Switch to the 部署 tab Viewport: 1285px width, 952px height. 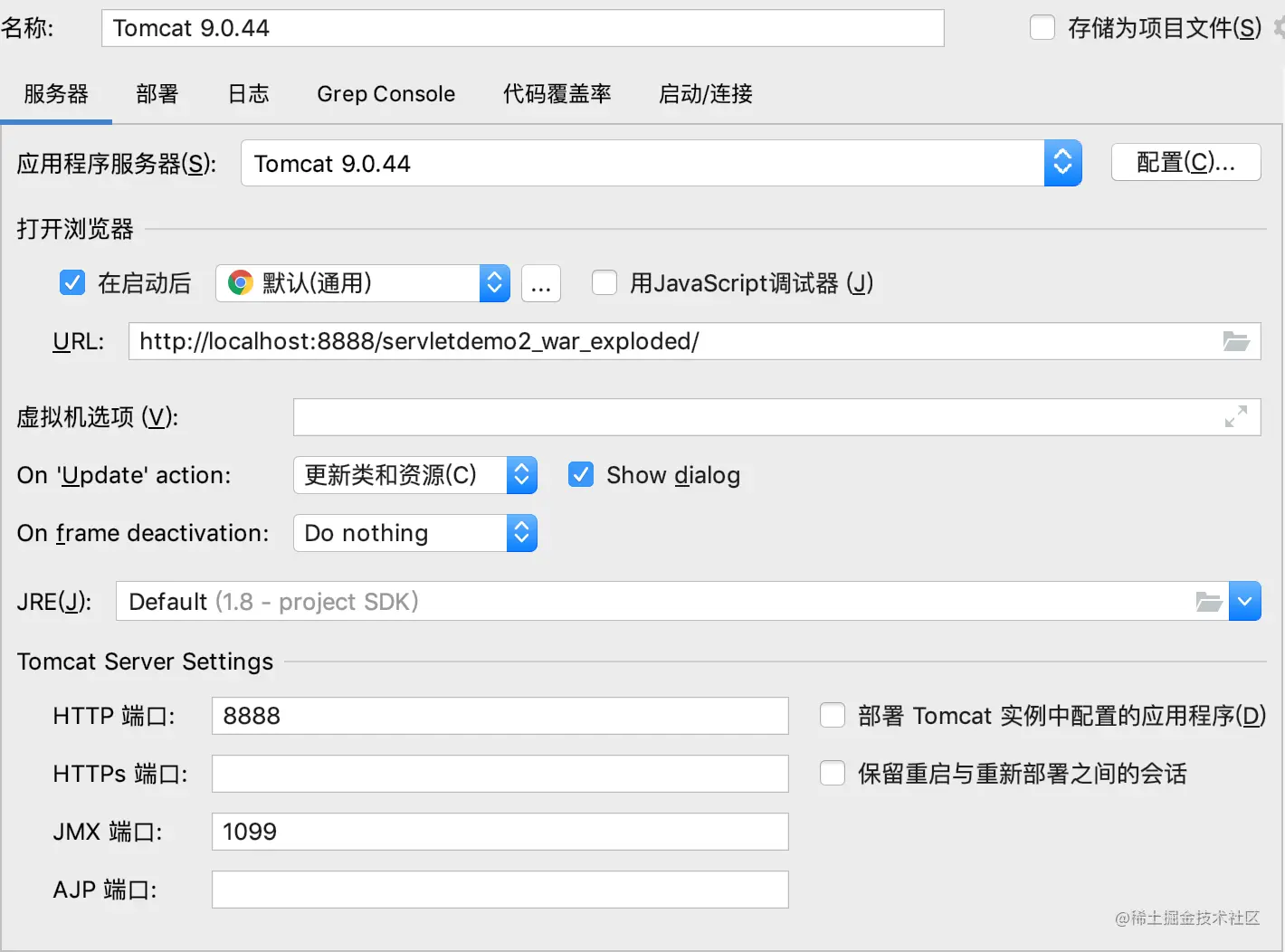coord(157,94)
